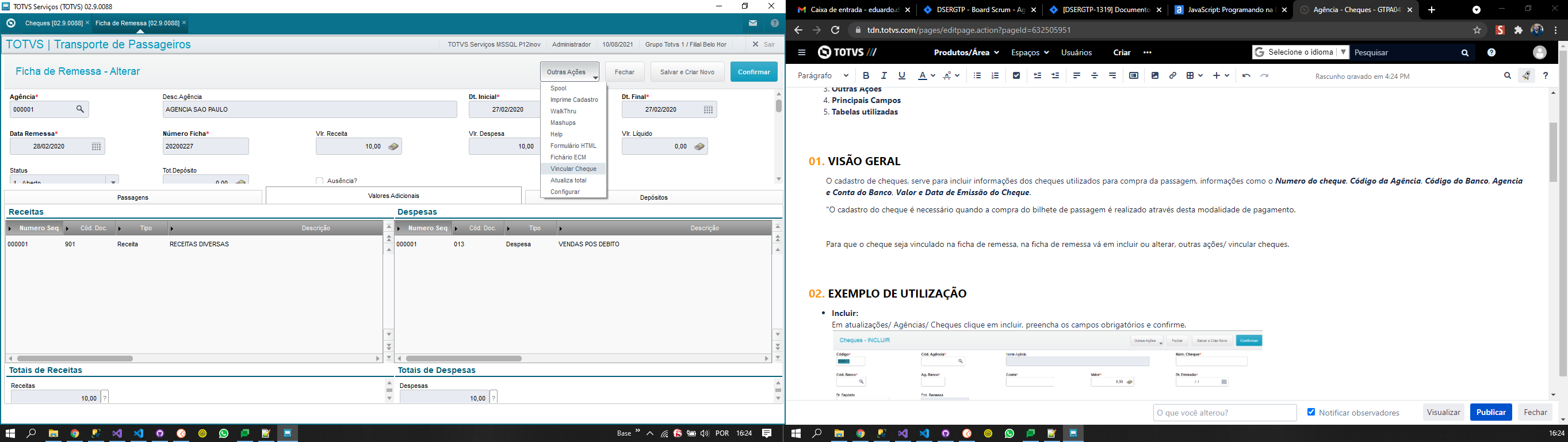
Task: Click the Vlr. Líquido calculator icon
Action: 699,146
